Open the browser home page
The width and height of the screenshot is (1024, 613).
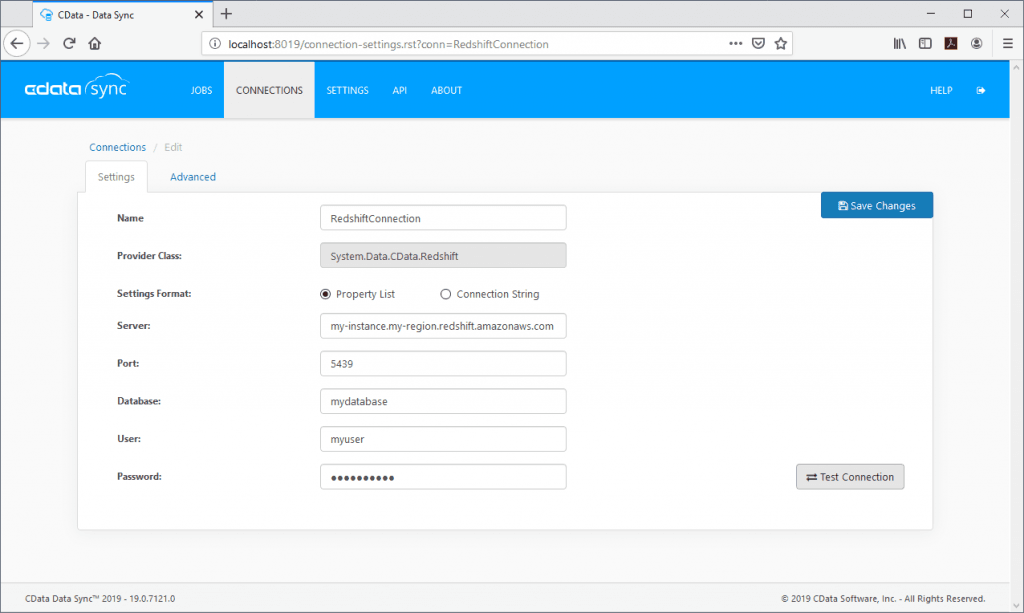[95, 44]
